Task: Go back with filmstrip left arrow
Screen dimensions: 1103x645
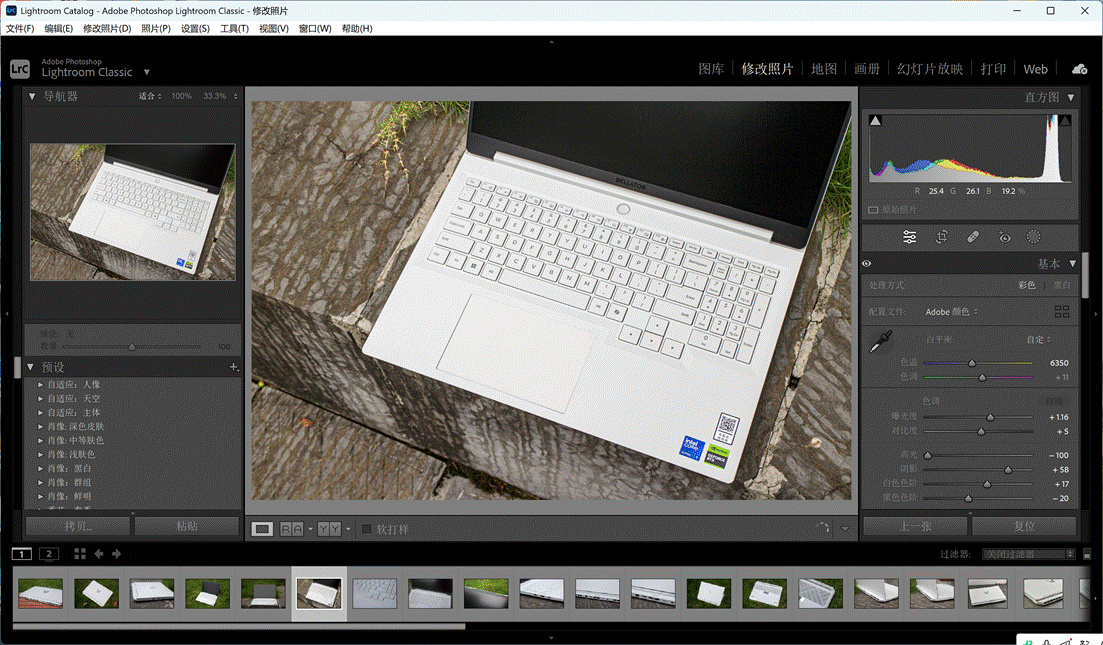Action: coord(99,554)
